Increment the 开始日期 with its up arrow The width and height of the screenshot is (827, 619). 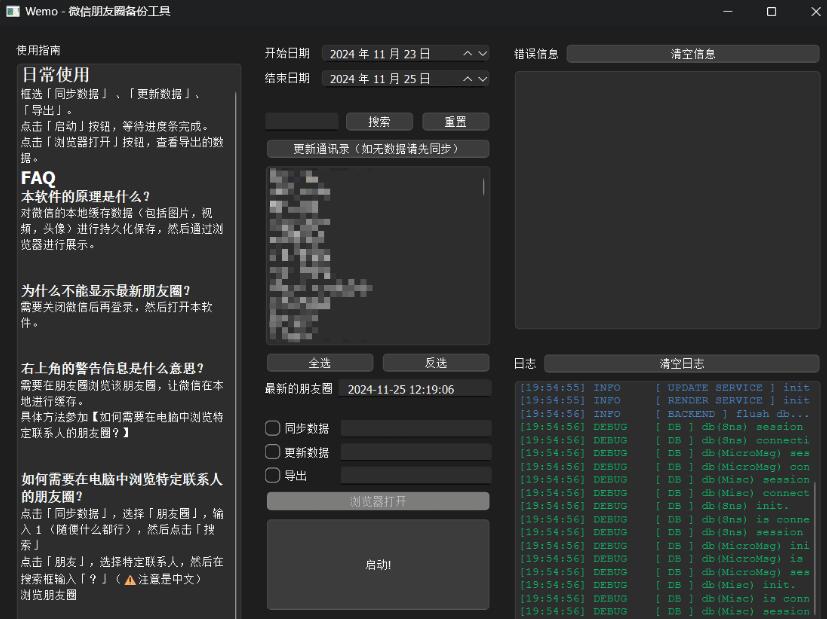[466, 54]
